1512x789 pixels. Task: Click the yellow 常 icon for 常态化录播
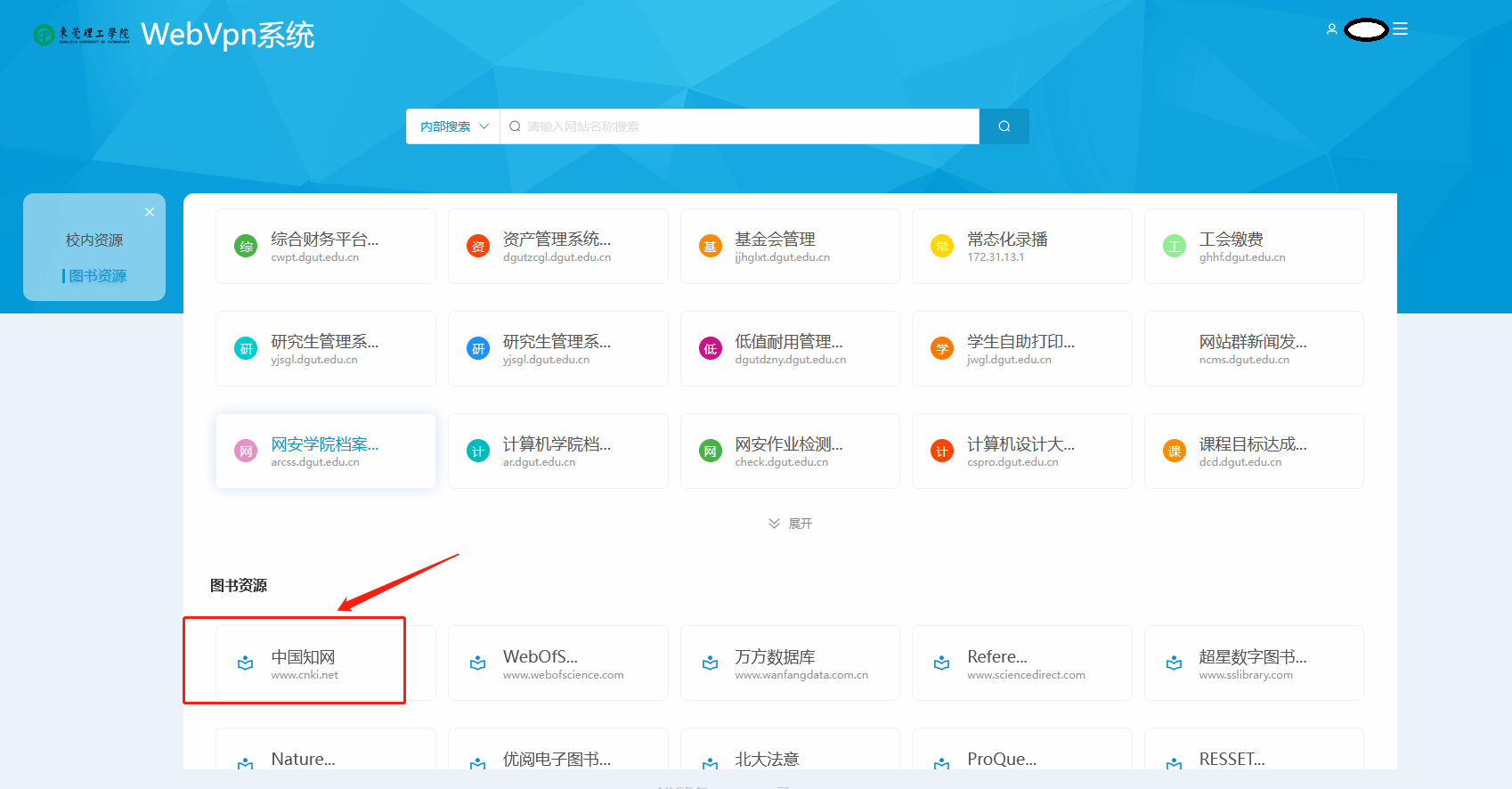(942, 247)
